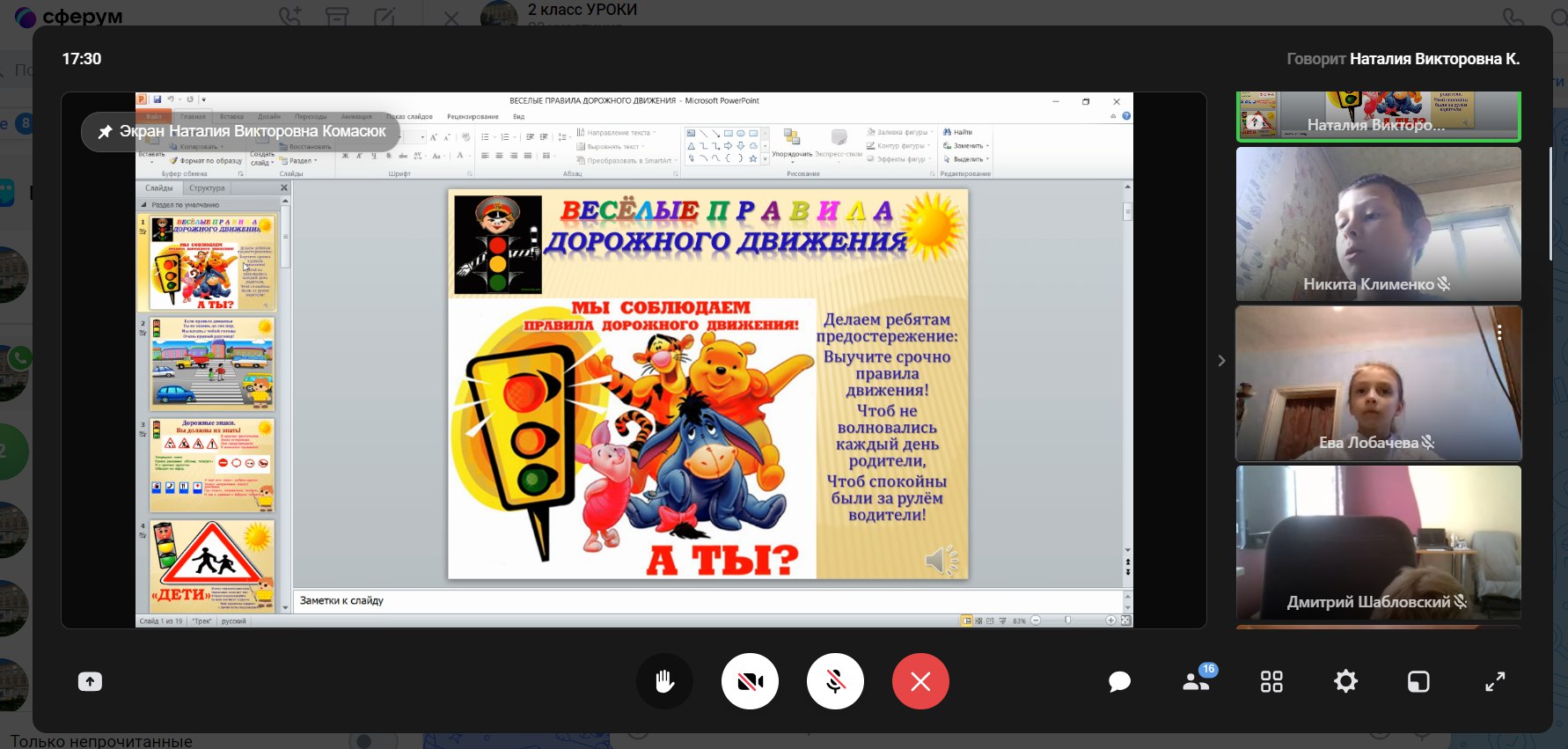
Task: Toggle strikethrough abc formatting
Action: [x=402, y=156]
